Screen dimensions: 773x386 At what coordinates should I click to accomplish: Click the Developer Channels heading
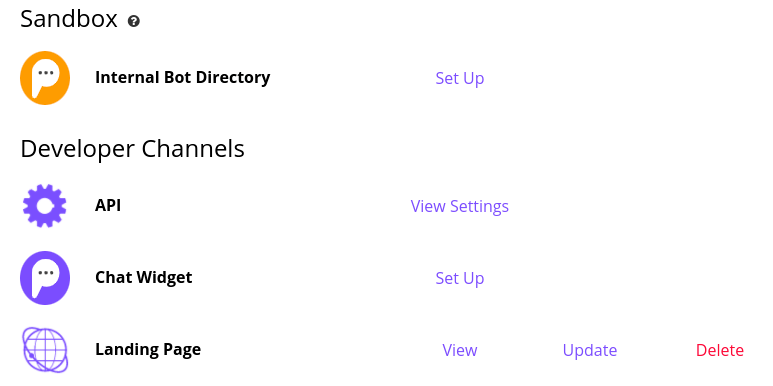coord(132,149)
